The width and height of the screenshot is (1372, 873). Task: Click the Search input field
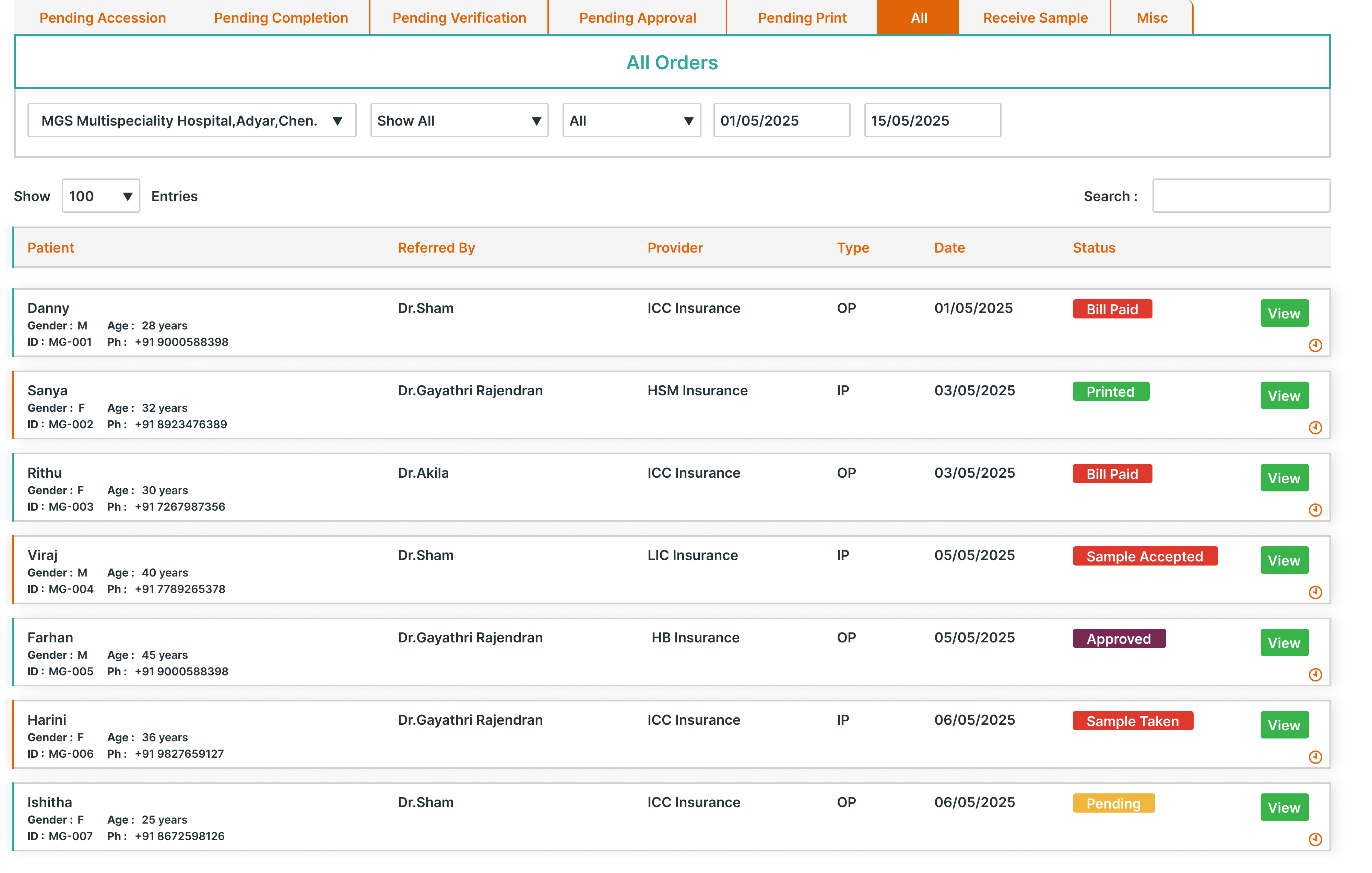click(1241, 196)
